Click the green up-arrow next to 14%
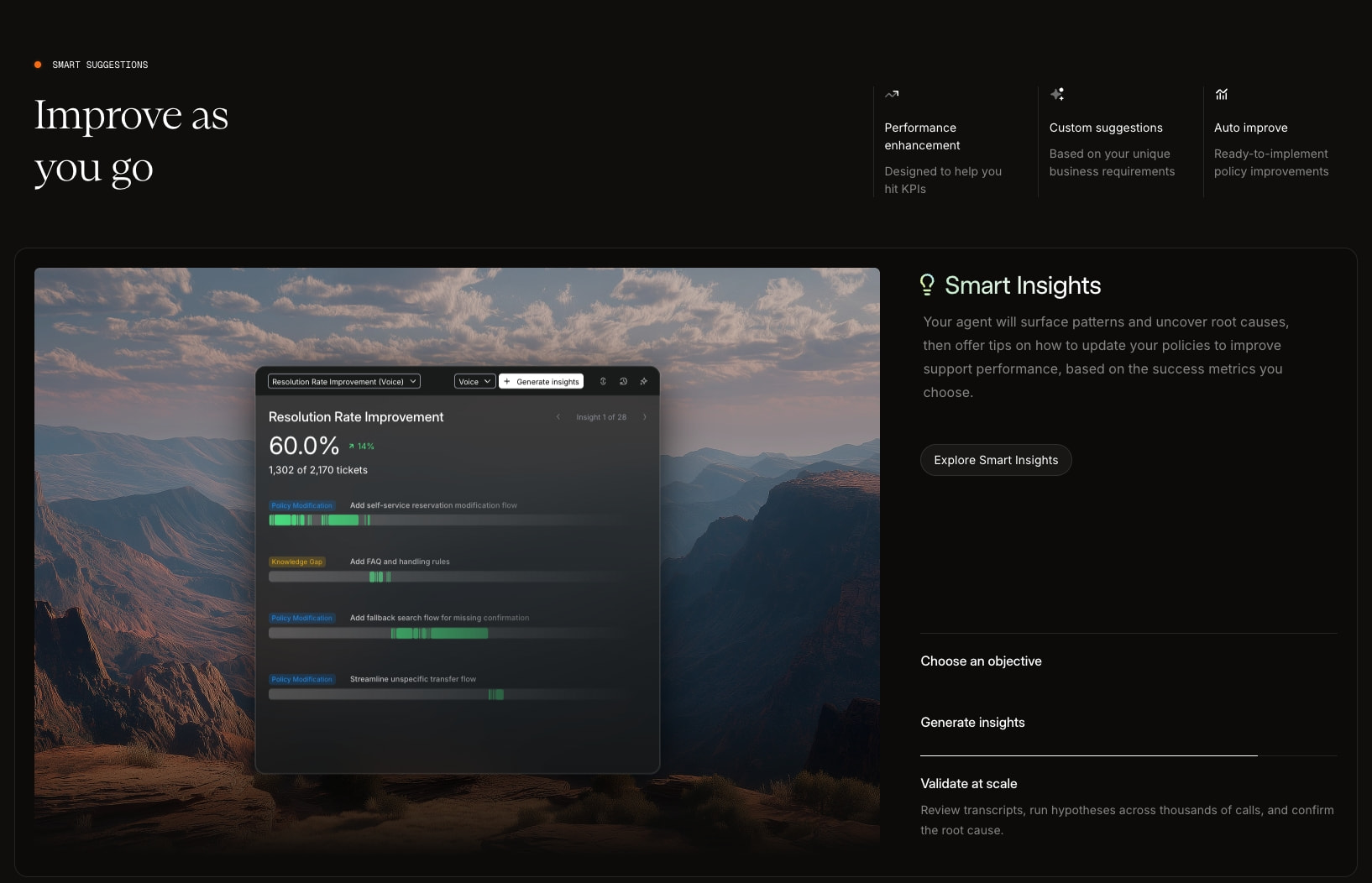Image resolution: width=1372 pixels, height=883 pixels. pyautogui.click(x=351, y=447)
